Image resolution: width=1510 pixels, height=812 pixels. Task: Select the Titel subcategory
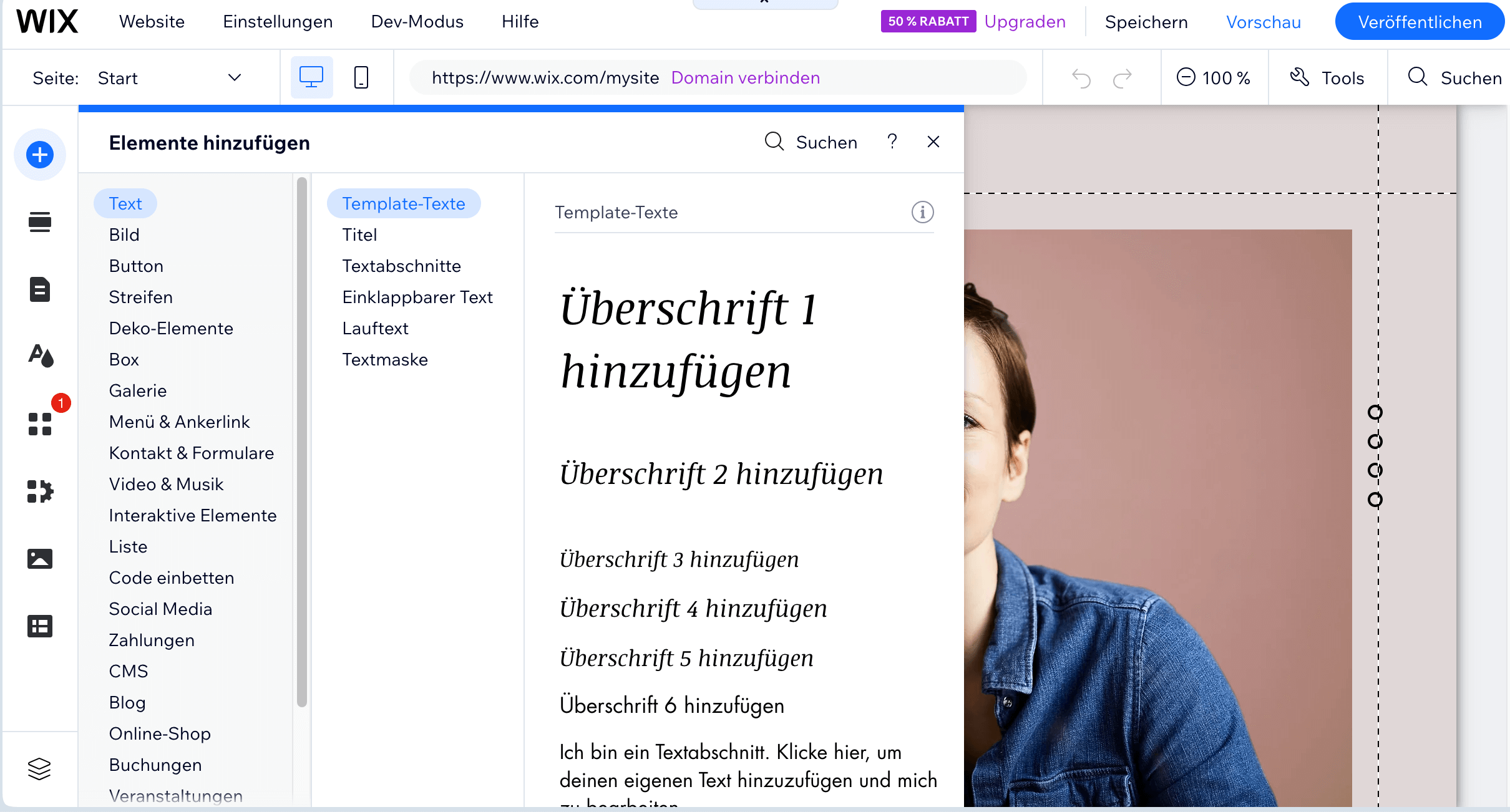(x=359, y=234)
